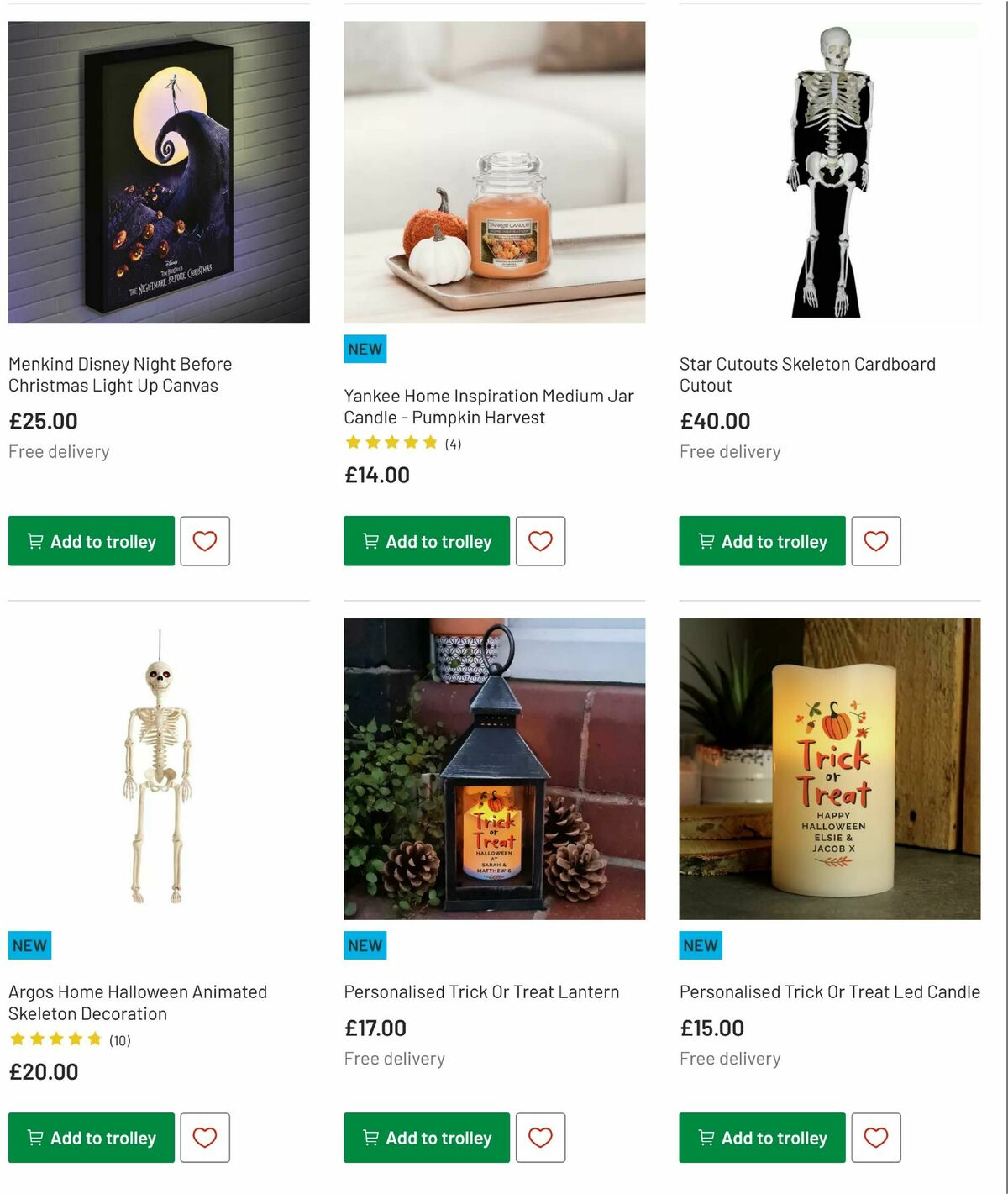Click the heart icon for the Skeleton Cardboard Cutout
This screenshot has width=1008, height=1194.
pyautogui.click(x=876, y=541)
